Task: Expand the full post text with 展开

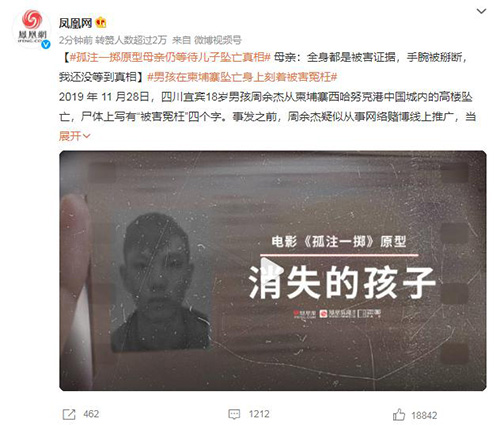Action: [x=70, y=136]
